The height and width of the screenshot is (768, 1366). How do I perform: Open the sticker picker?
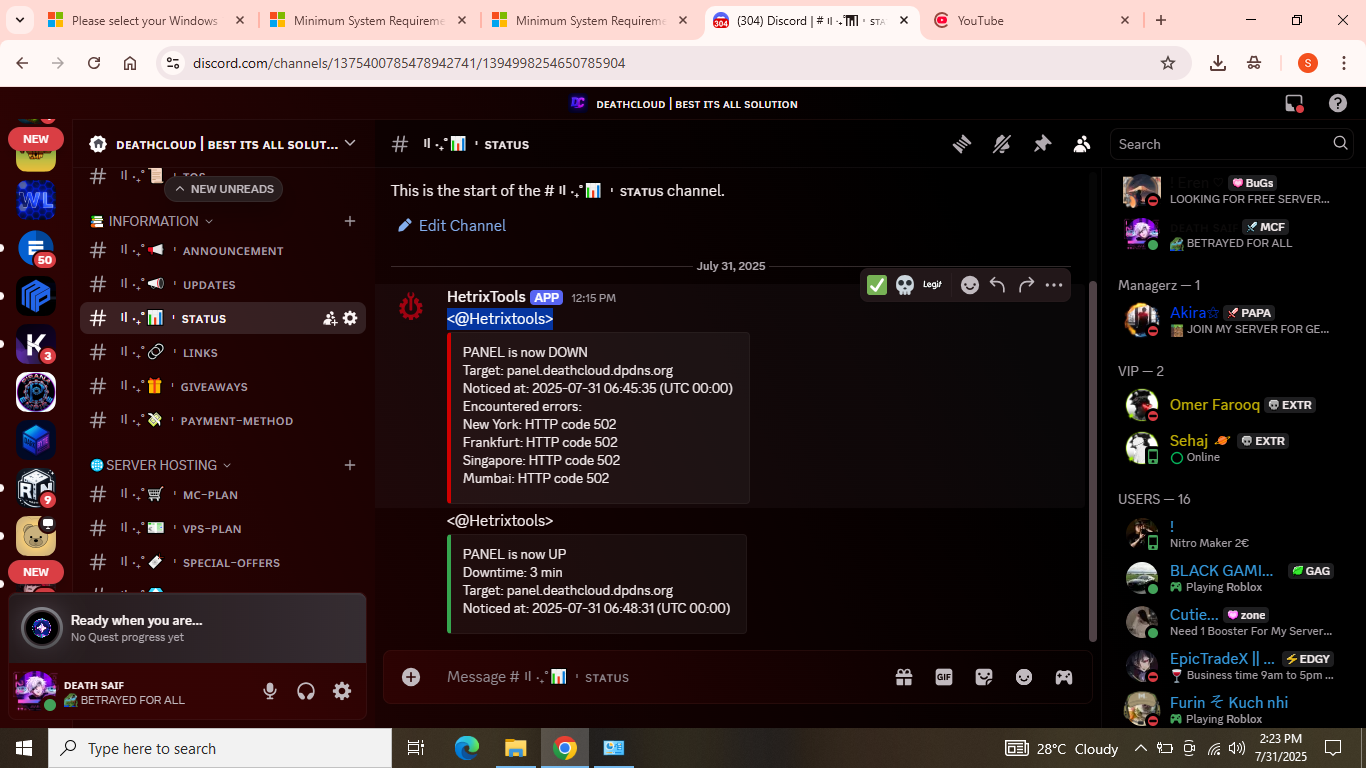tap(984, 677)
